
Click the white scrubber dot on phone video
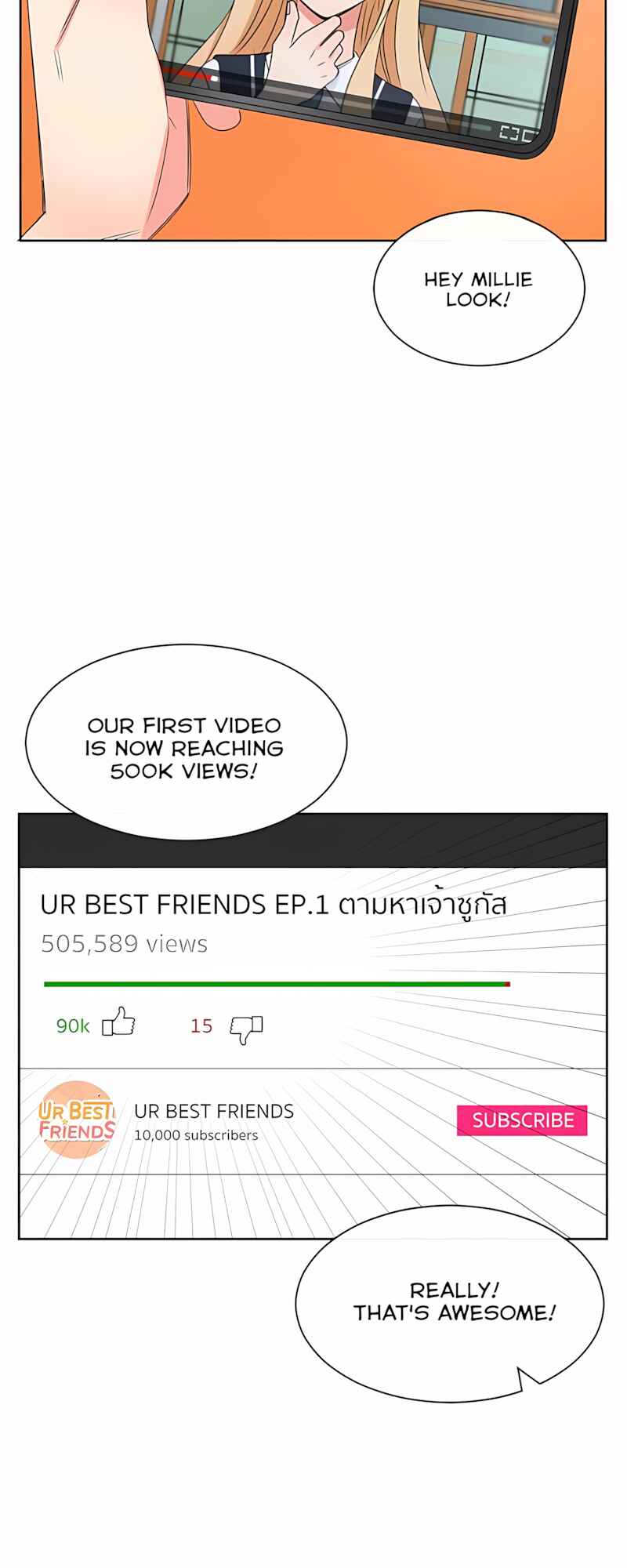click(x=214, y=78)
